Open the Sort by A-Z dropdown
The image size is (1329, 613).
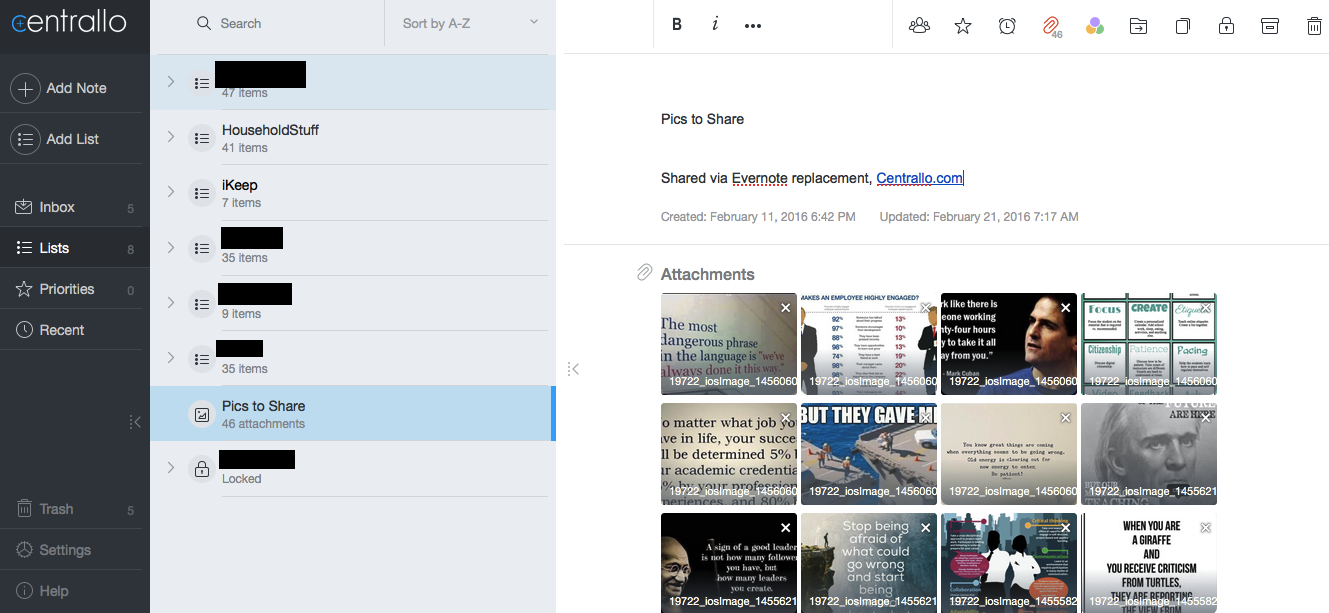469,23
